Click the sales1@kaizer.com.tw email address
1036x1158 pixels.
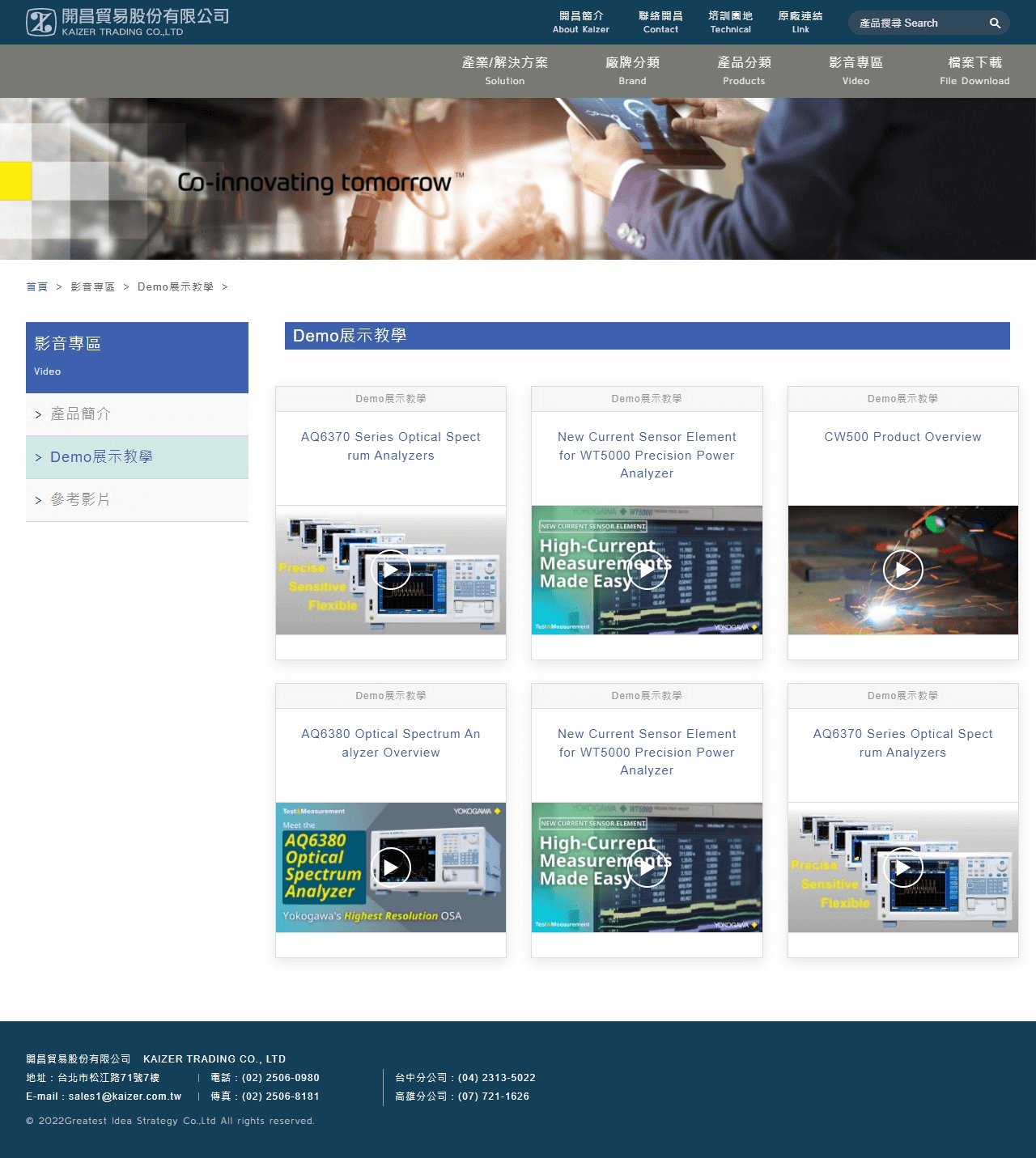pyautogui.click(x=125, y=1096)
